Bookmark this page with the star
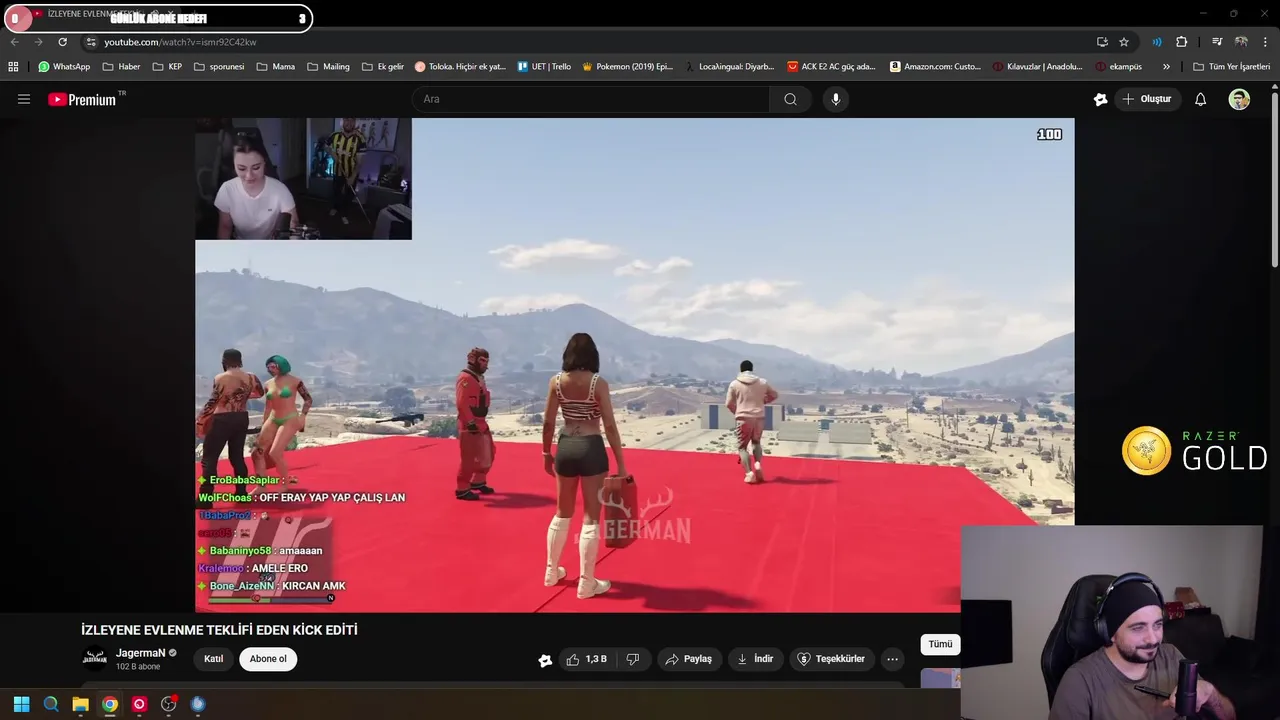 pyautogui.click(x=1124, y=42)
